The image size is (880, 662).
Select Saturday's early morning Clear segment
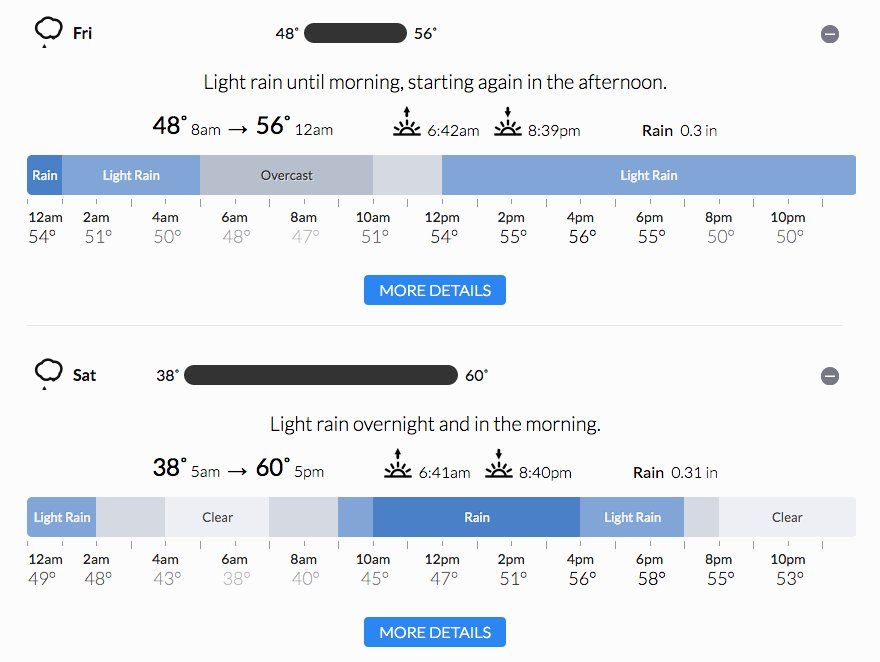click(x=217, y=517)
